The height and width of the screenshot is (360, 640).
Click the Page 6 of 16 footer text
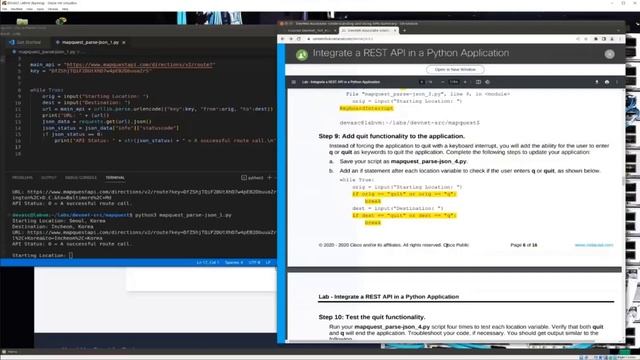pos(524,245)
